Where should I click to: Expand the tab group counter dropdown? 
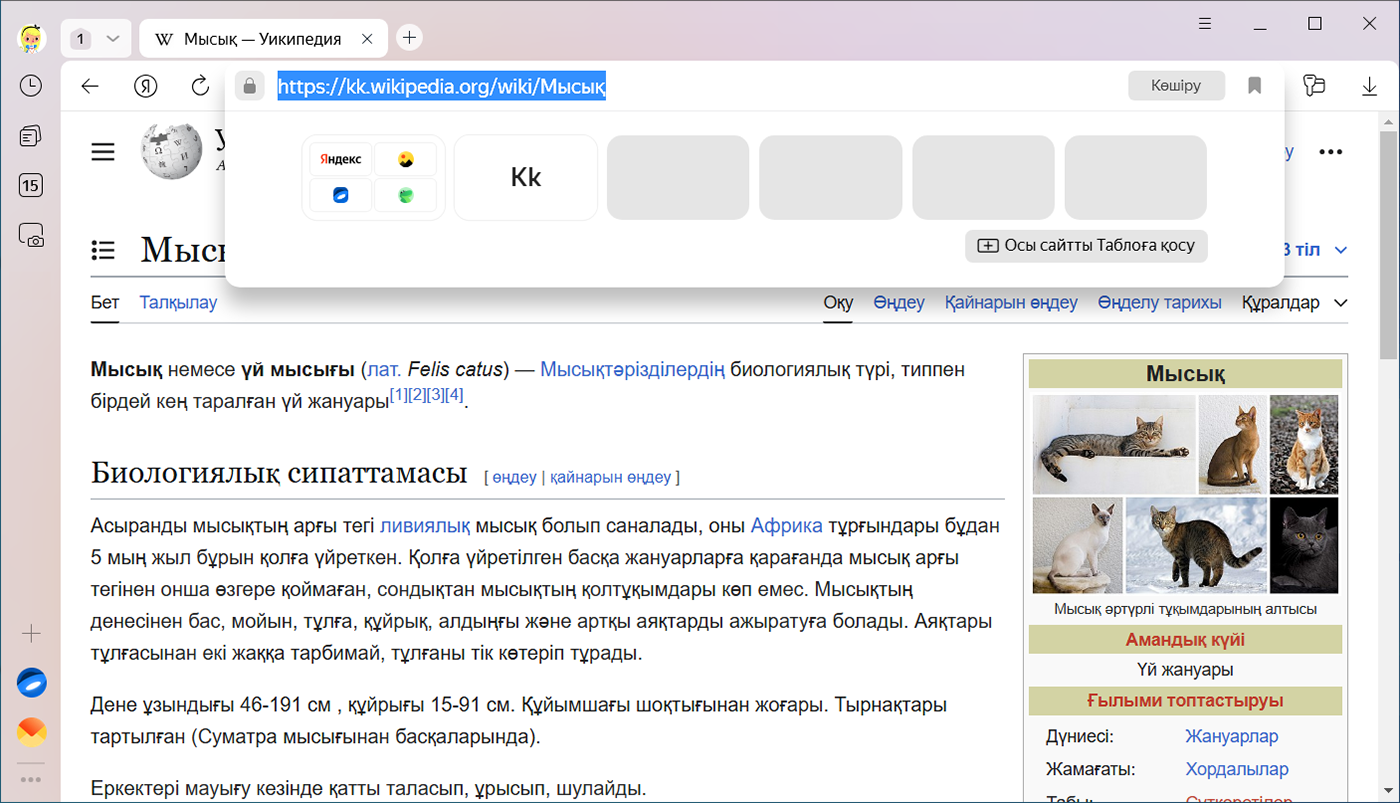point(112,39)
